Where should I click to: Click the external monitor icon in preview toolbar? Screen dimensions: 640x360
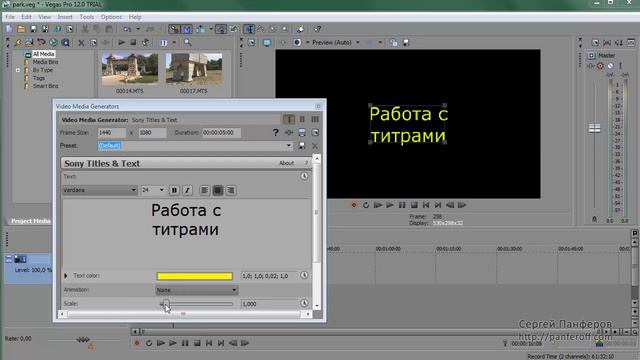(x=267, y=42)
